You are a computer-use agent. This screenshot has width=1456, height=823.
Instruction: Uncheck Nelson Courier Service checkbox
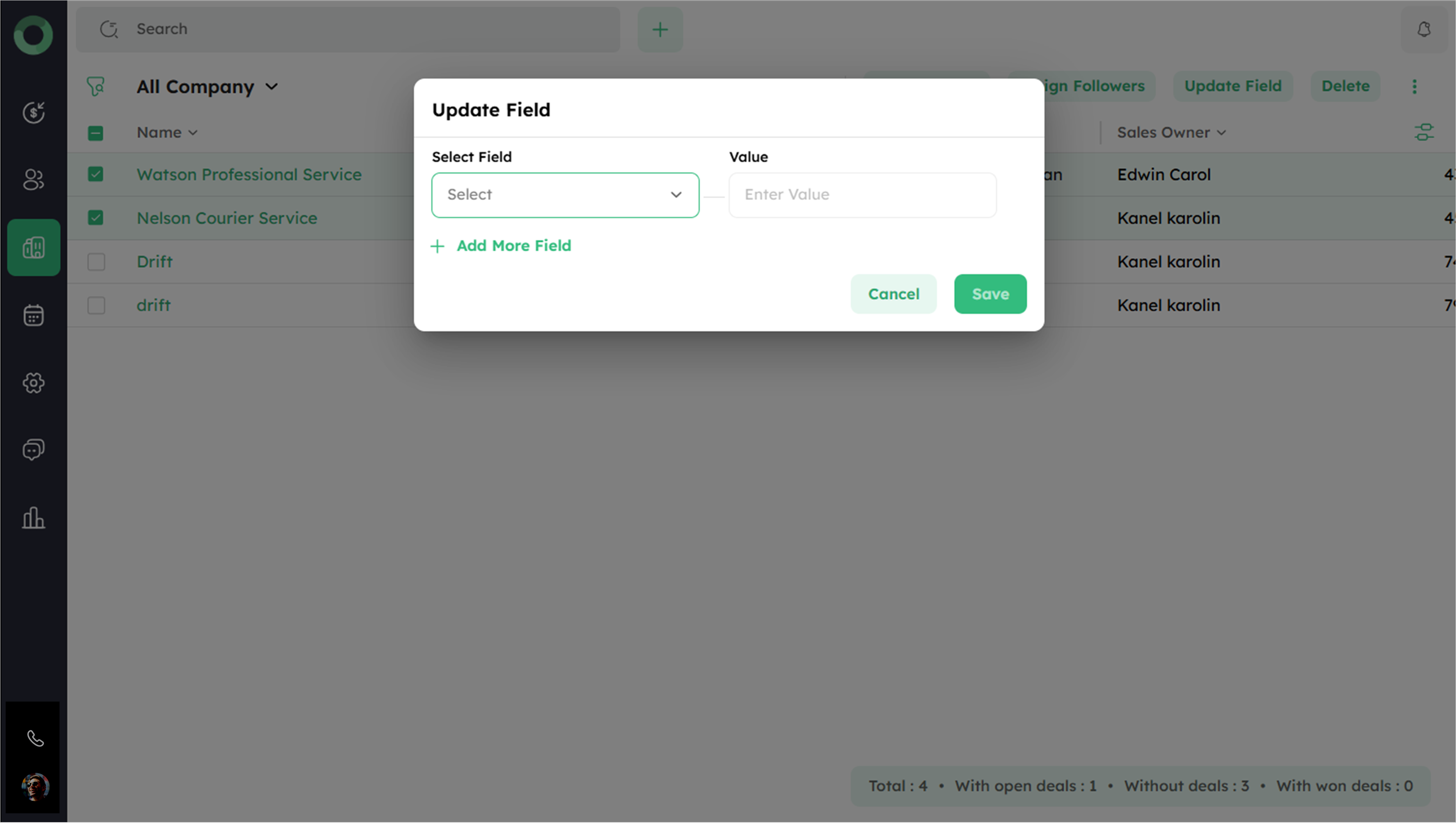(95, 217)
